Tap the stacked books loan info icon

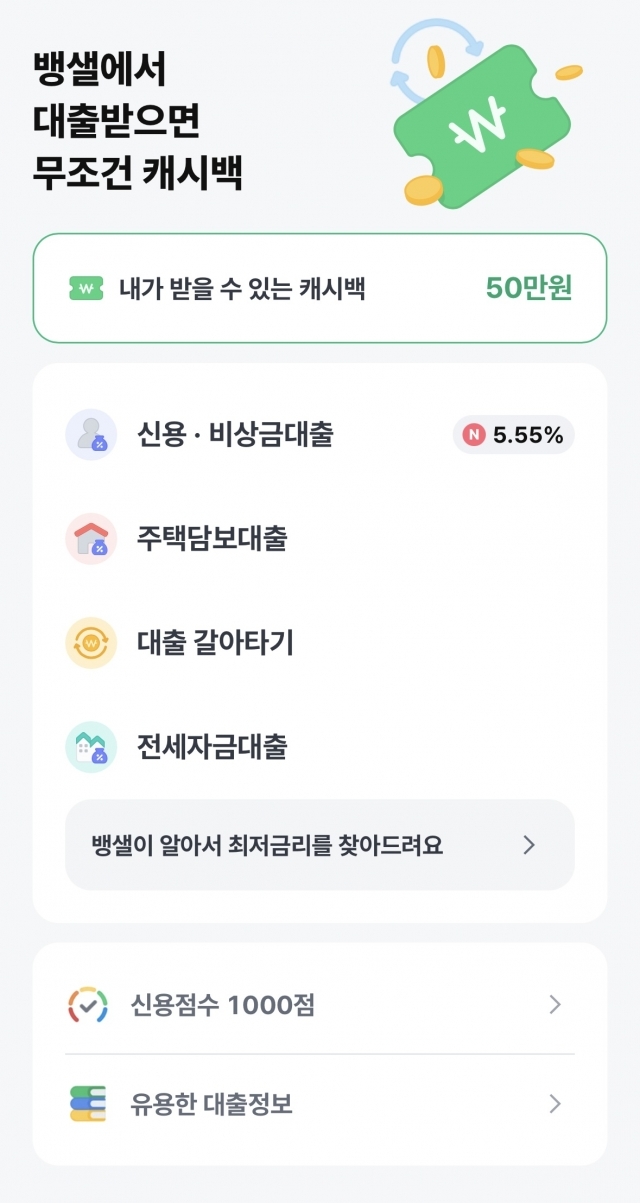87,1104
